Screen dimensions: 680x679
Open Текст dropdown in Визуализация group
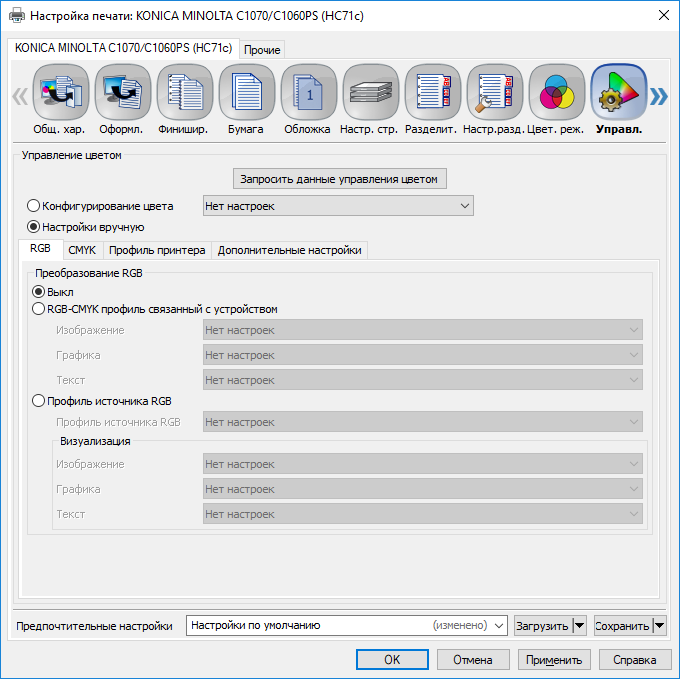pyautogui.click(x=423, y=514)
